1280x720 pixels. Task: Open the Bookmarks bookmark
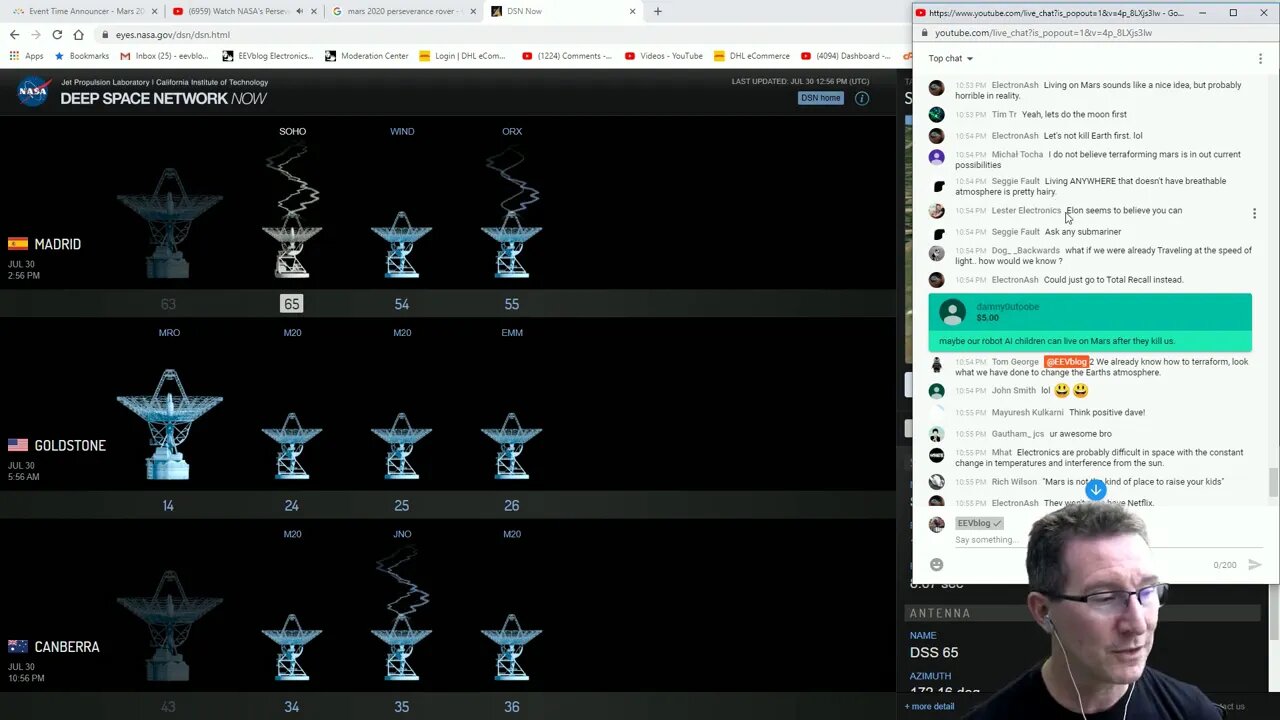[82, 56]
